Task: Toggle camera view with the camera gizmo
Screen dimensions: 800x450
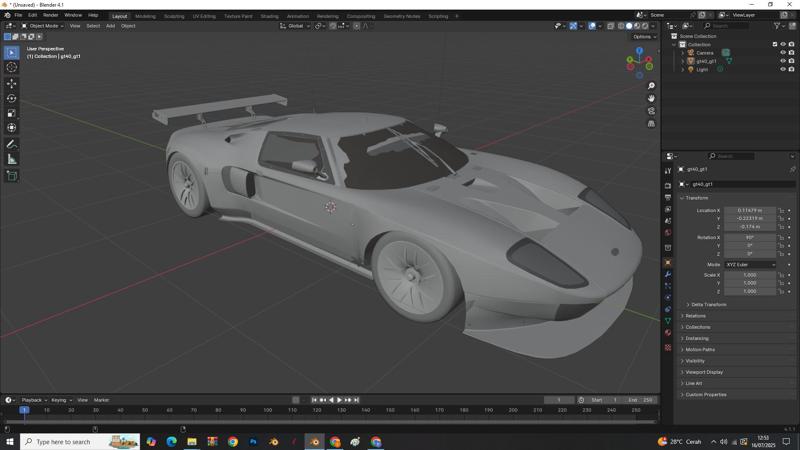Action: point(651,111)
